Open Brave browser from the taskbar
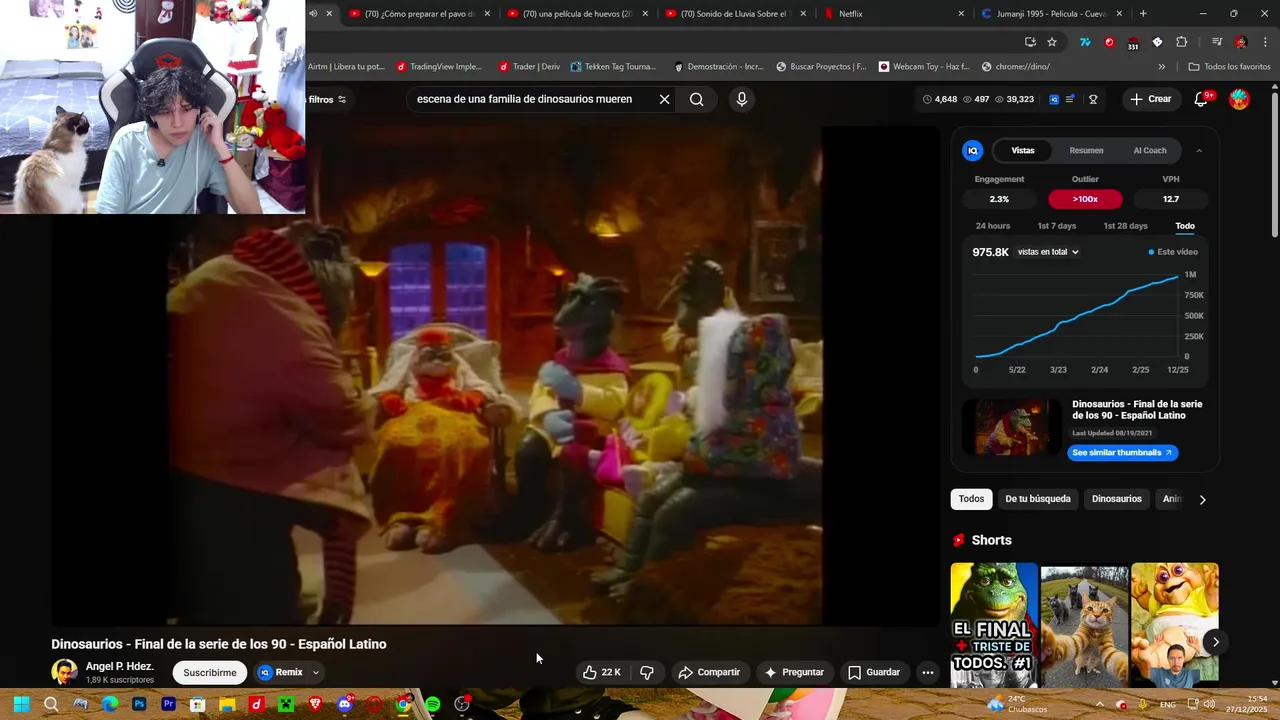This screenshot has height=720, width=1280. click(x=315, y=704)
